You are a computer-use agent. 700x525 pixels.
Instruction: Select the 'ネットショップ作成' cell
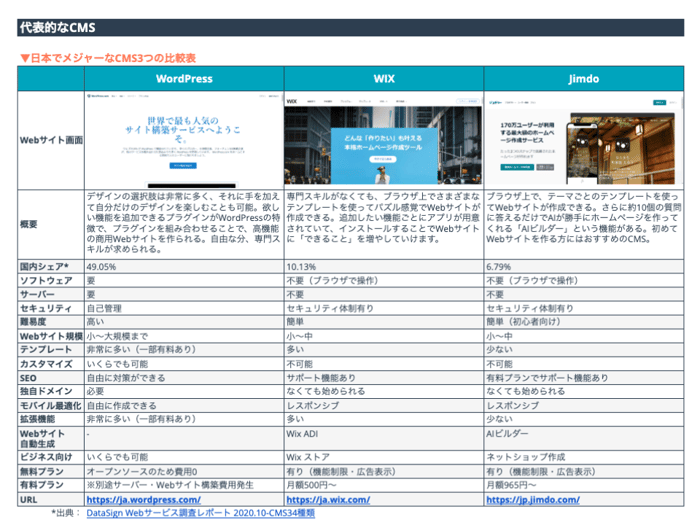[x=525, y=457]
